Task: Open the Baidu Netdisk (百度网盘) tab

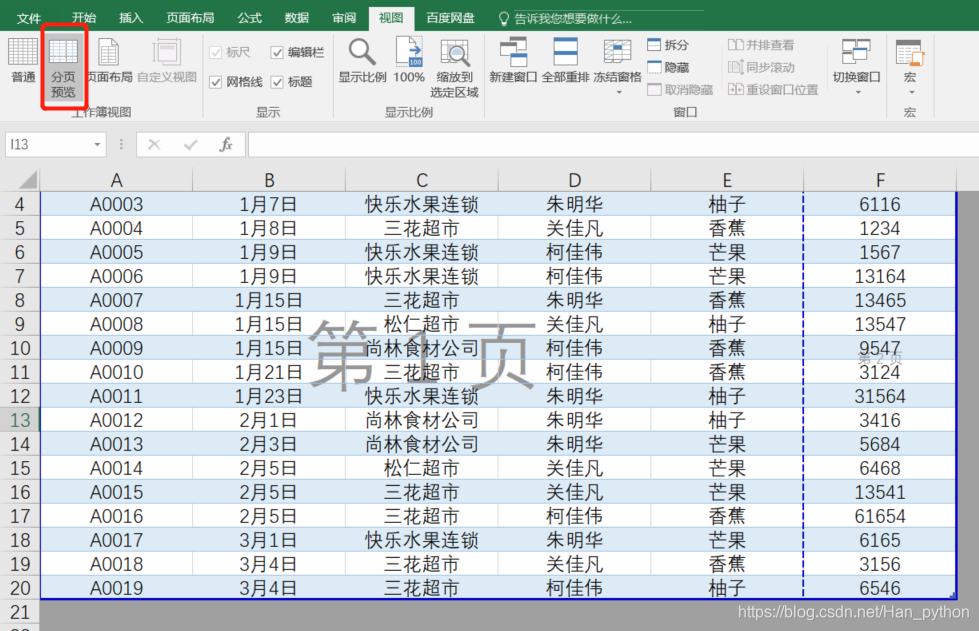Action: pyautogui.click(x=450, y=18)
